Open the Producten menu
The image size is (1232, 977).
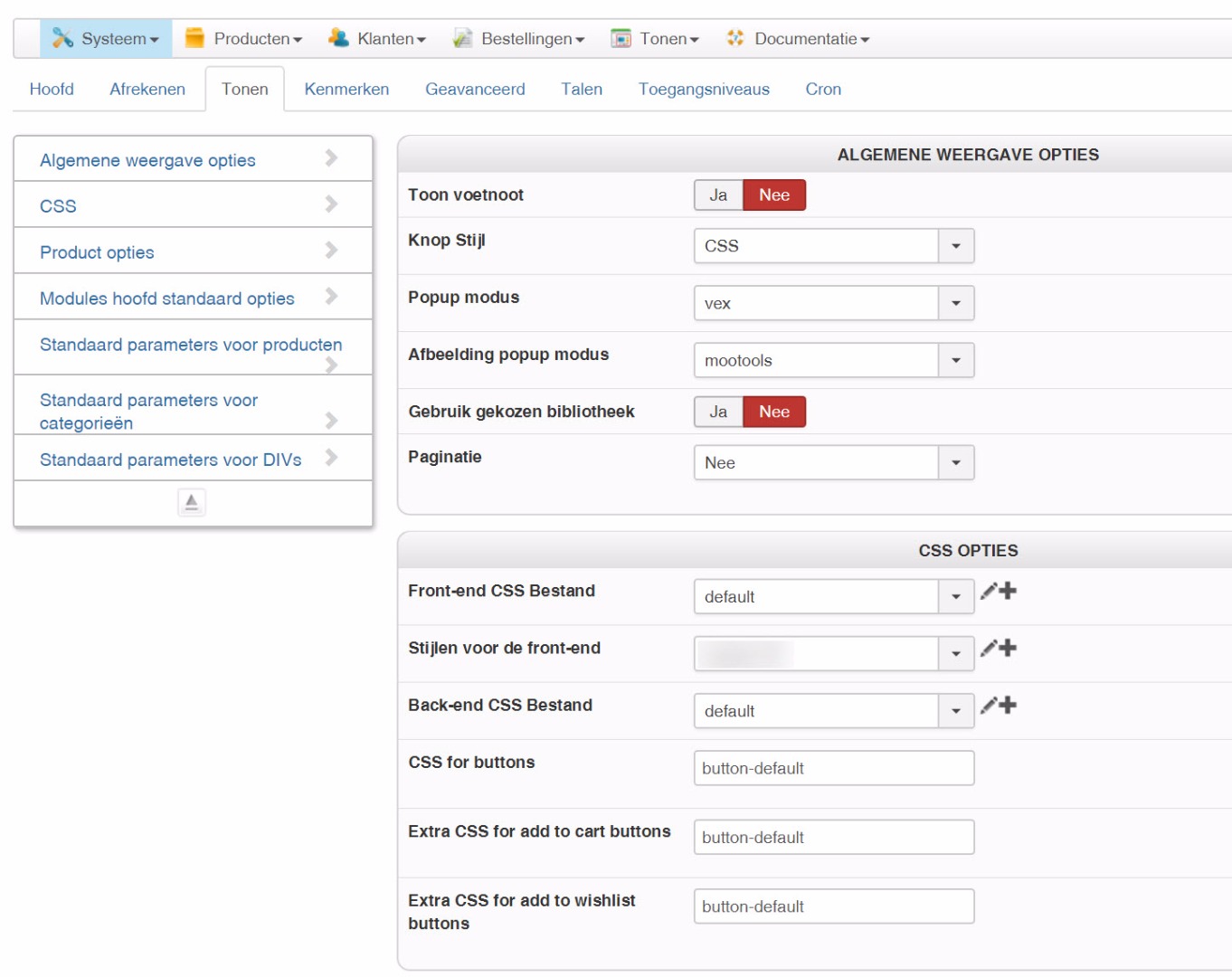(244, 39)
